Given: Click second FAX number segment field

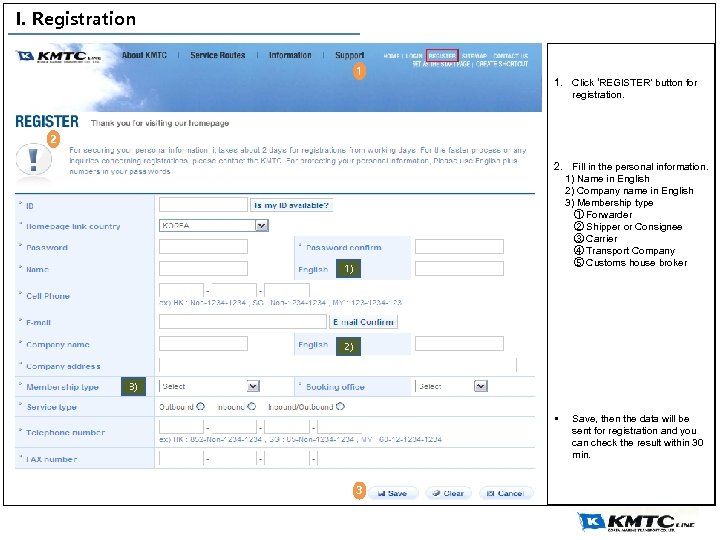Looking at the screenshot, I should click(234, 458).
